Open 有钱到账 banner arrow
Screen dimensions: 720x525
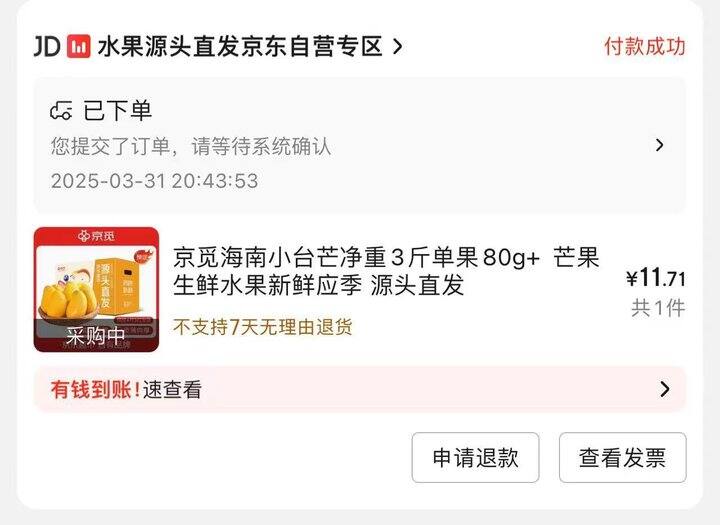pos(664,389)
